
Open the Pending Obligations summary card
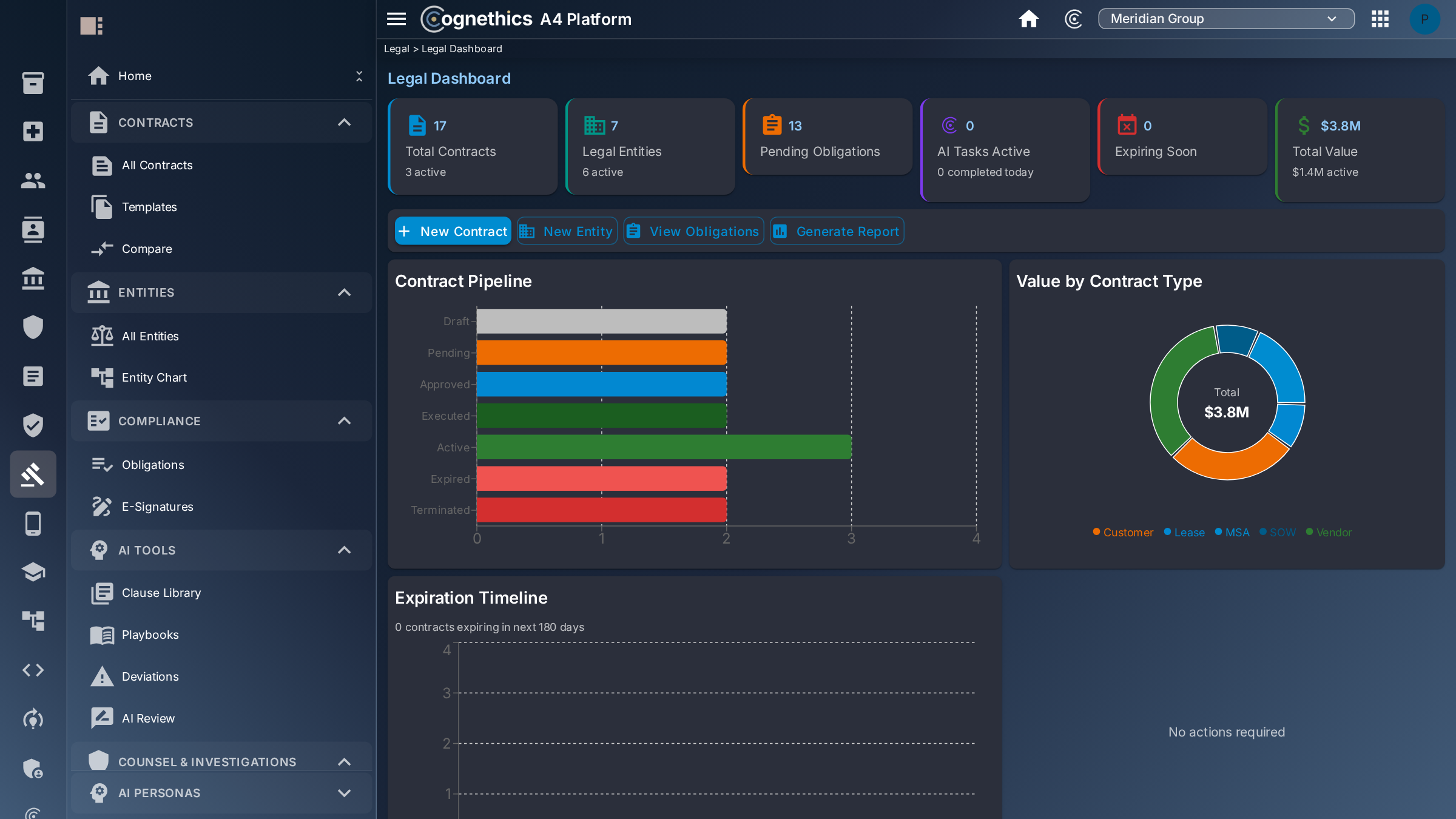pos(827,137)
